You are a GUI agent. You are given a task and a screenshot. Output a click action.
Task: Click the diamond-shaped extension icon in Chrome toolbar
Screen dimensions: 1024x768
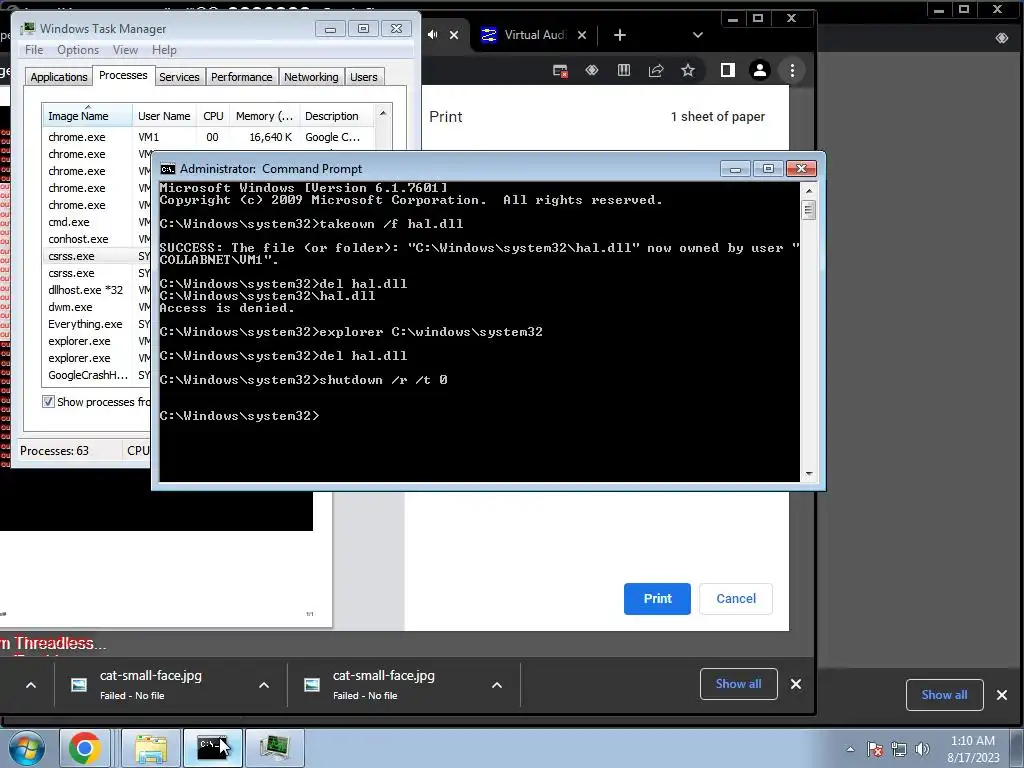click(592, 70)
